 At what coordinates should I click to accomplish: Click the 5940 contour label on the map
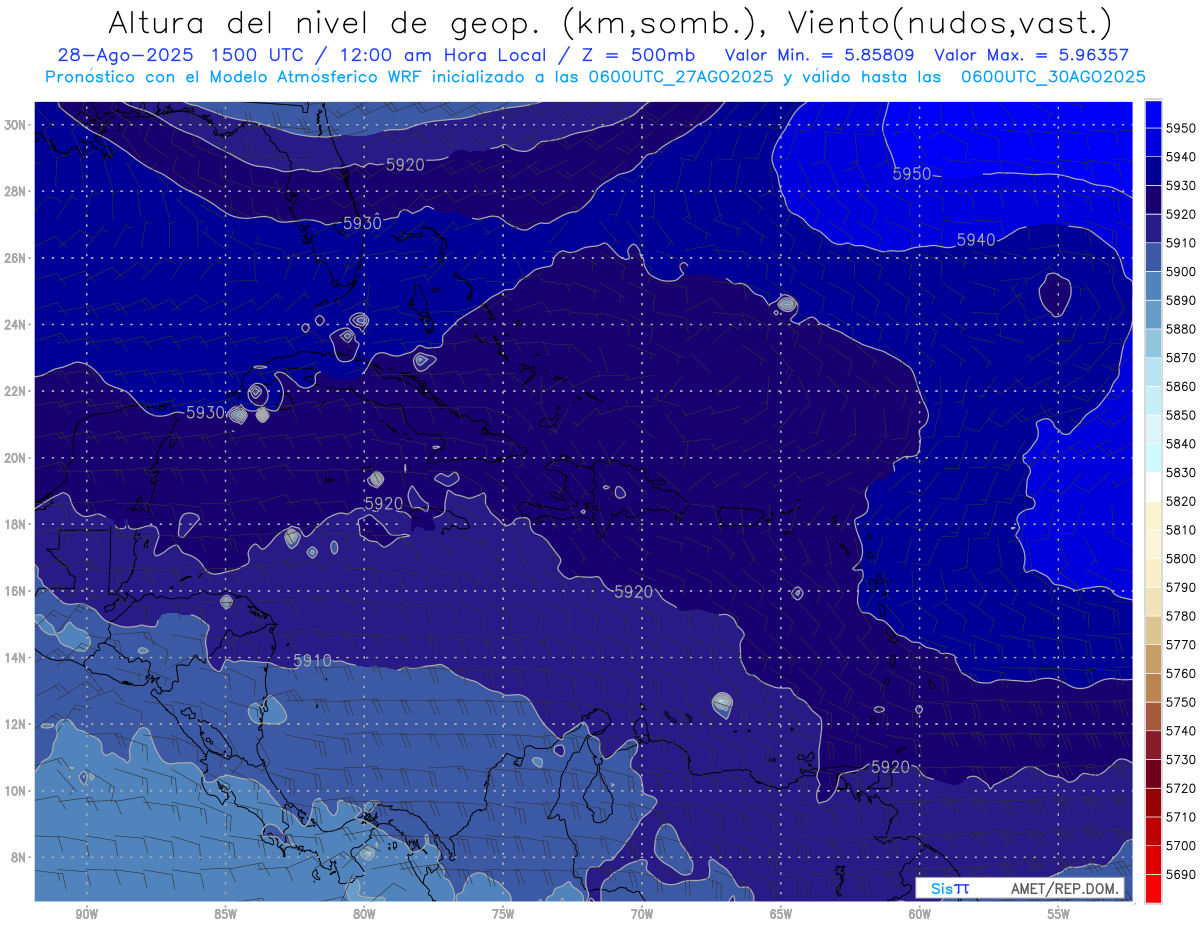point(976,239)
